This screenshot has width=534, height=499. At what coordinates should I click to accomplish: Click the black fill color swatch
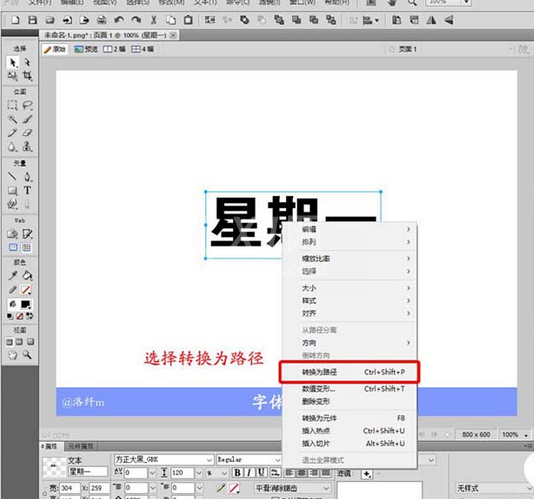[26, 304]
